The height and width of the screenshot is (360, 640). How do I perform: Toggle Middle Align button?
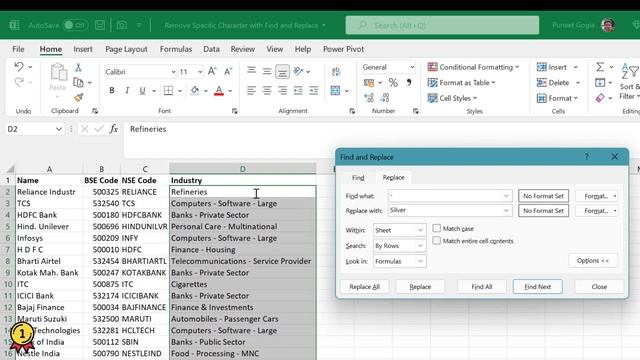[267, 71]
